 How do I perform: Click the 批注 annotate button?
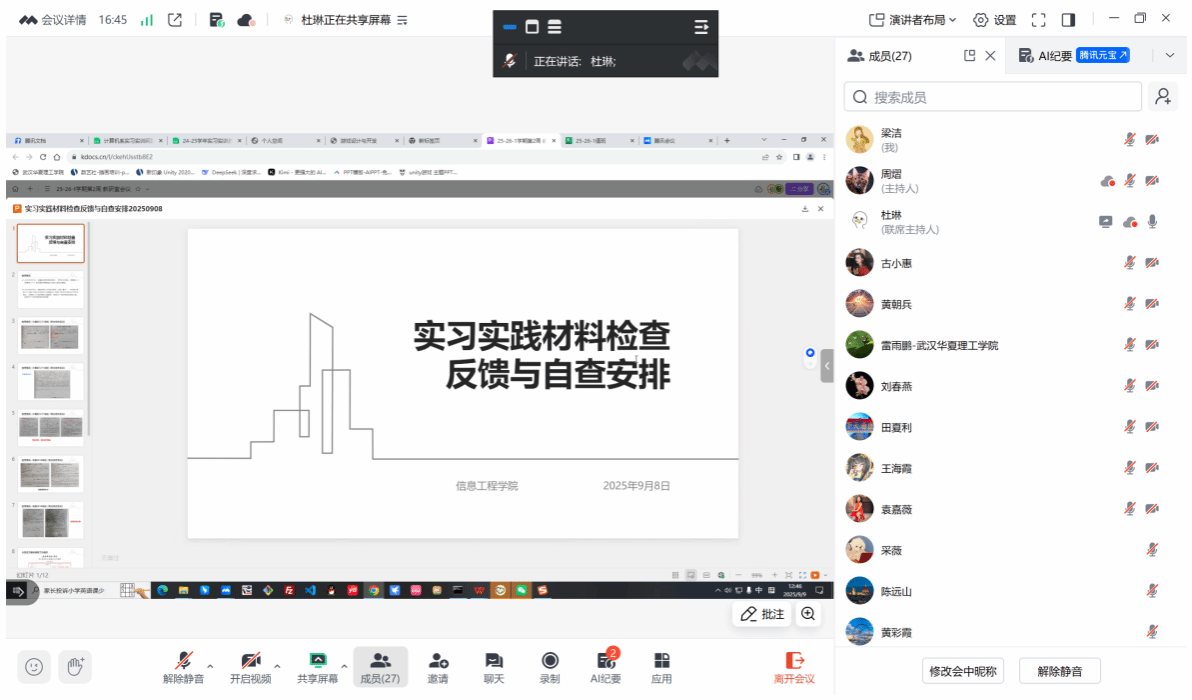click(762, 614)
